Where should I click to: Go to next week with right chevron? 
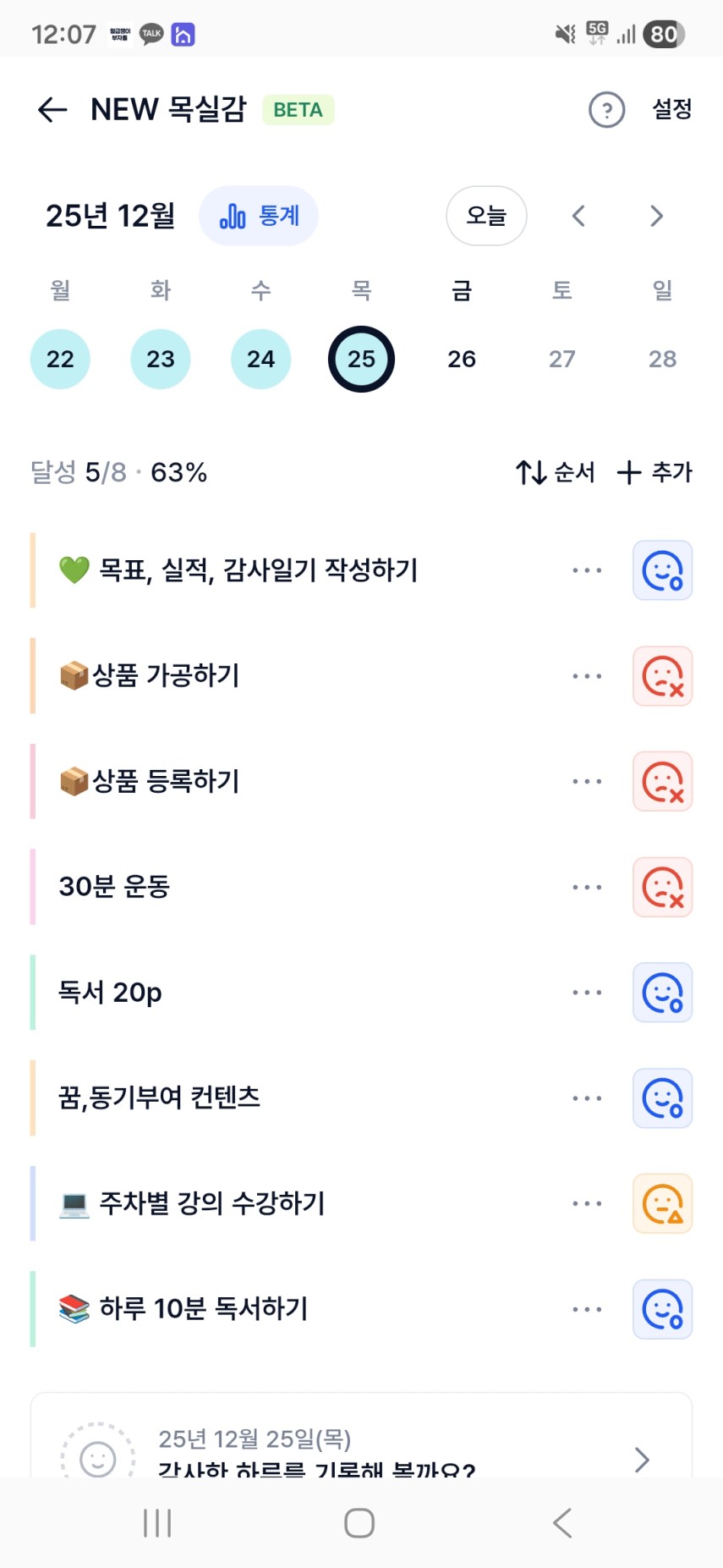[x=656, y=217]
